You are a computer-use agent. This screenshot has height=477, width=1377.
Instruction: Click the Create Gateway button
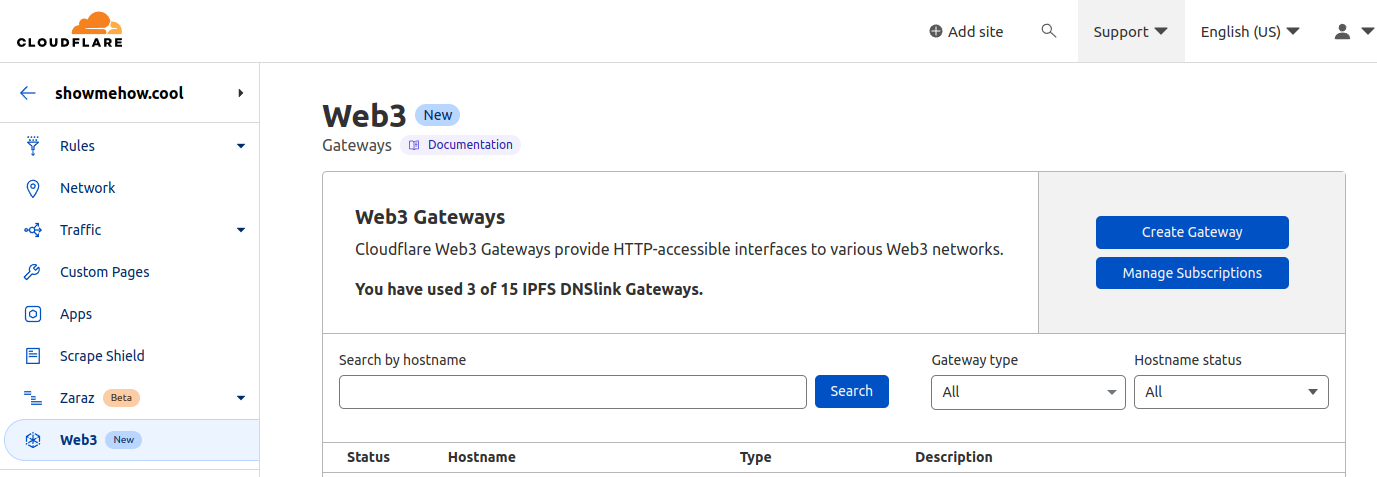(x=1192, y=232)
